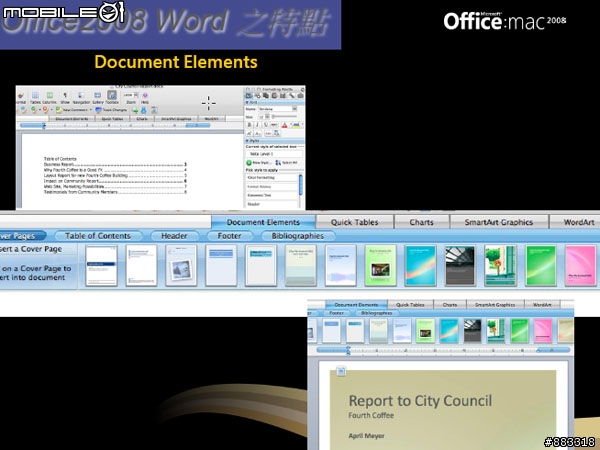
Task: Pick pink cover thumbnail in bottom-right window
Action: pos(543,331)
